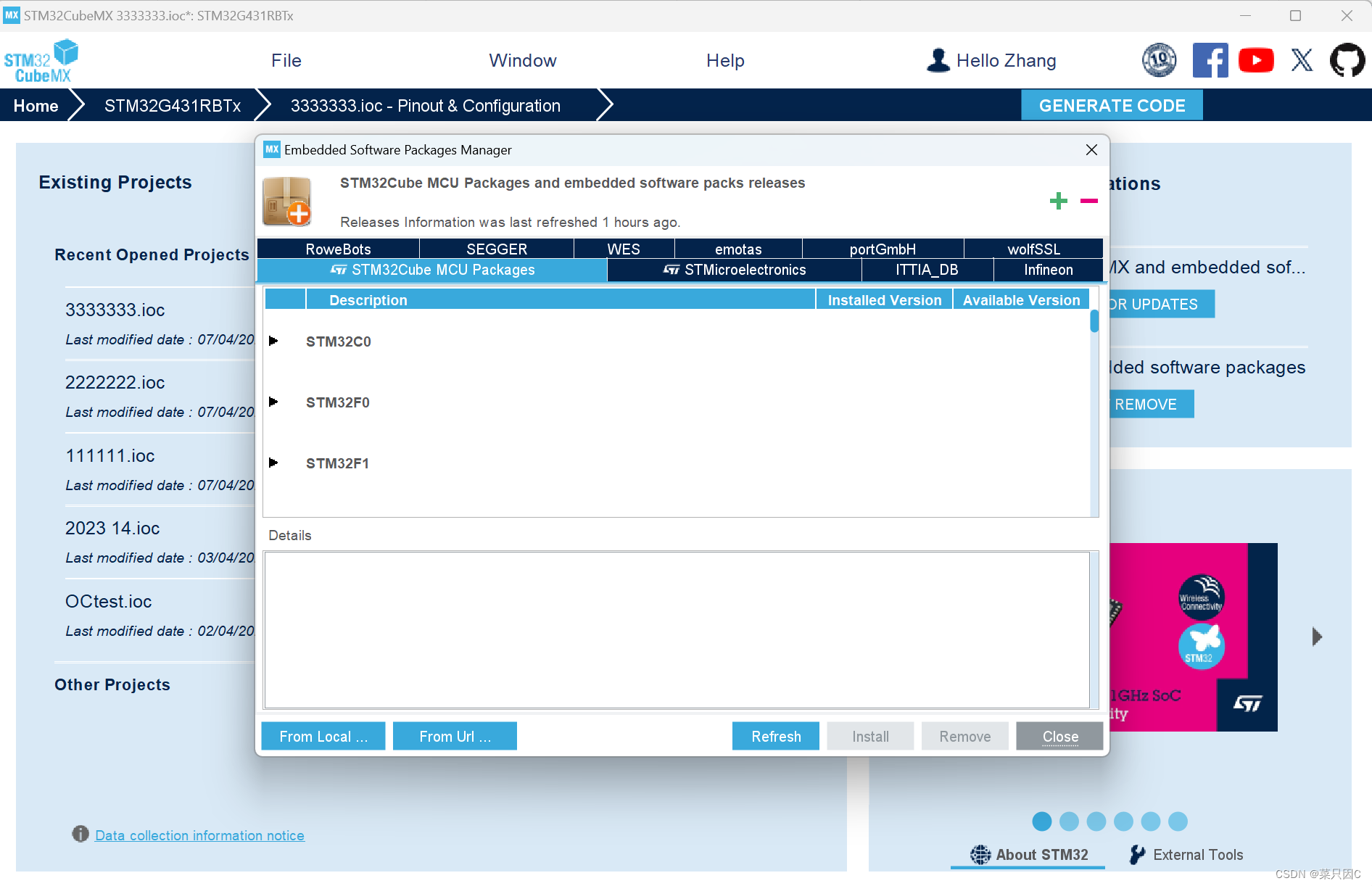This screenshot has height=886, width=1372.
Task: Select the STM32Cube MCU Packages tab
Action: [432, 270]
